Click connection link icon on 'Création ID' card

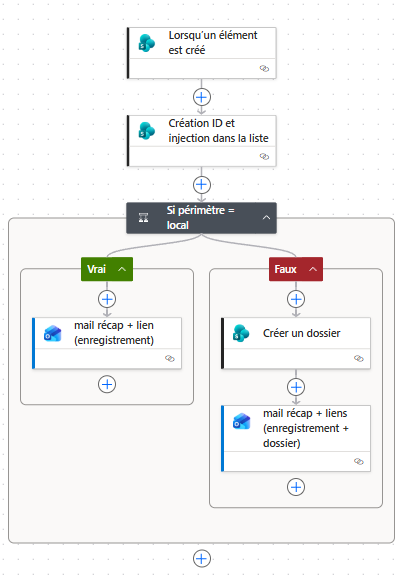pyautogui.click(x=264, y=156)
